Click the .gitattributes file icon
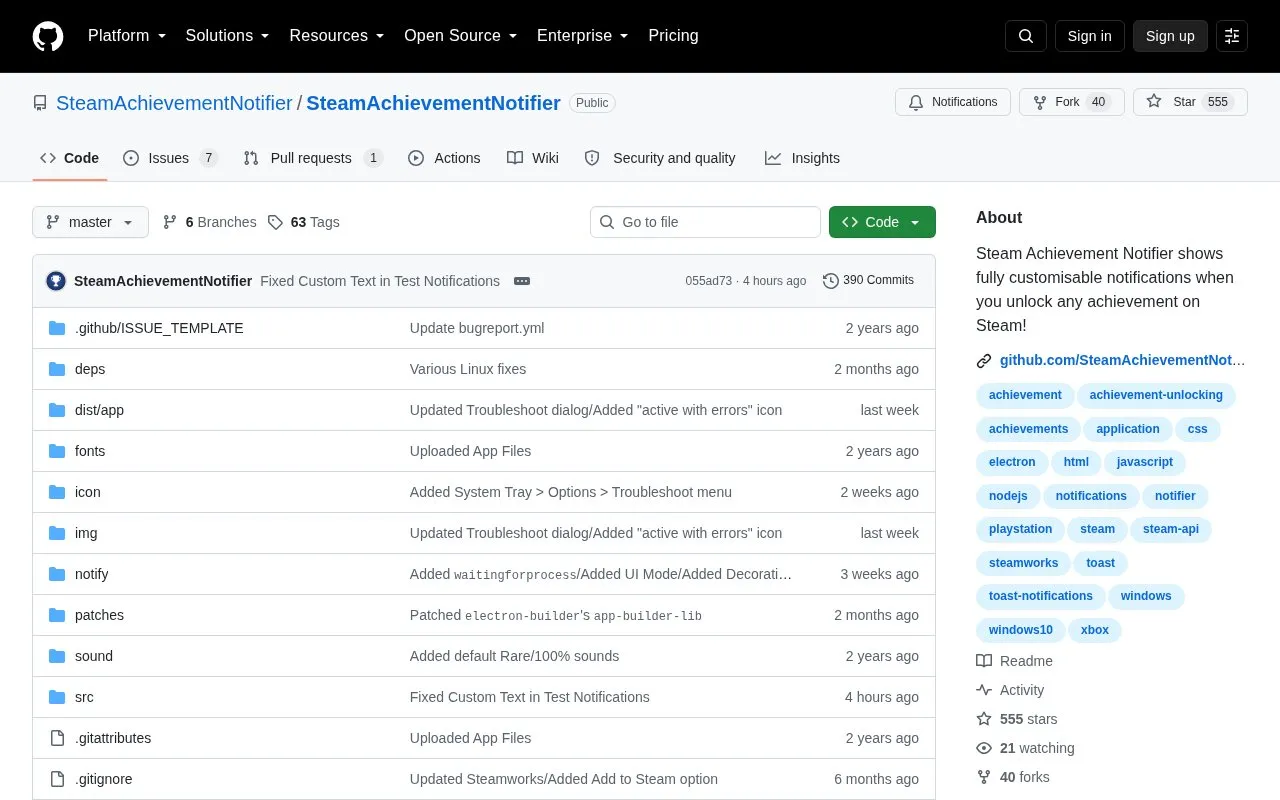The height and width of the screenshot is (800, 1280). [x=57, y=738]
